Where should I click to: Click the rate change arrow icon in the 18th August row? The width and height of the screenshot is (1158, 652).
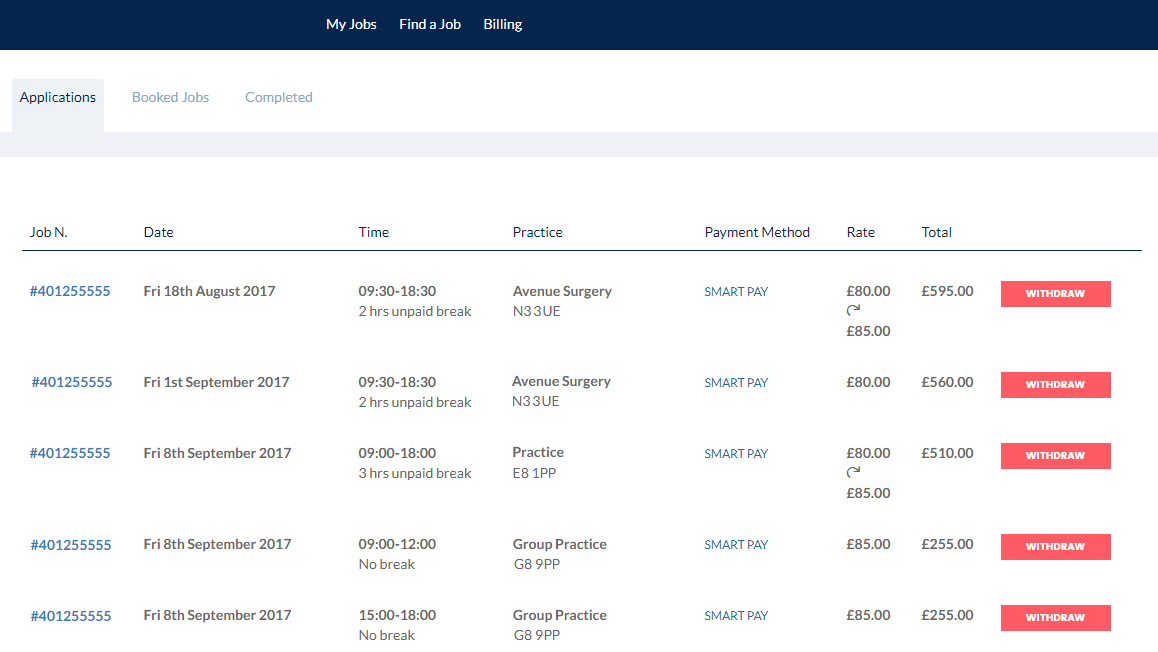[853, 310]
